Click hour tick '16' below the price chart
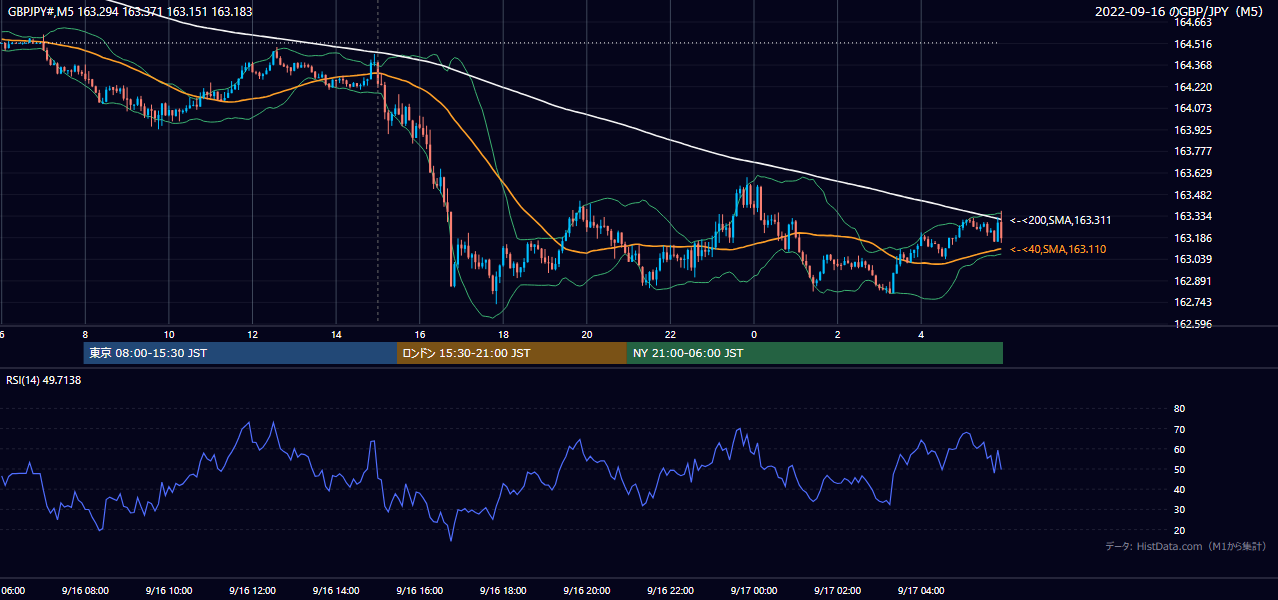 [x=419, y=334]
